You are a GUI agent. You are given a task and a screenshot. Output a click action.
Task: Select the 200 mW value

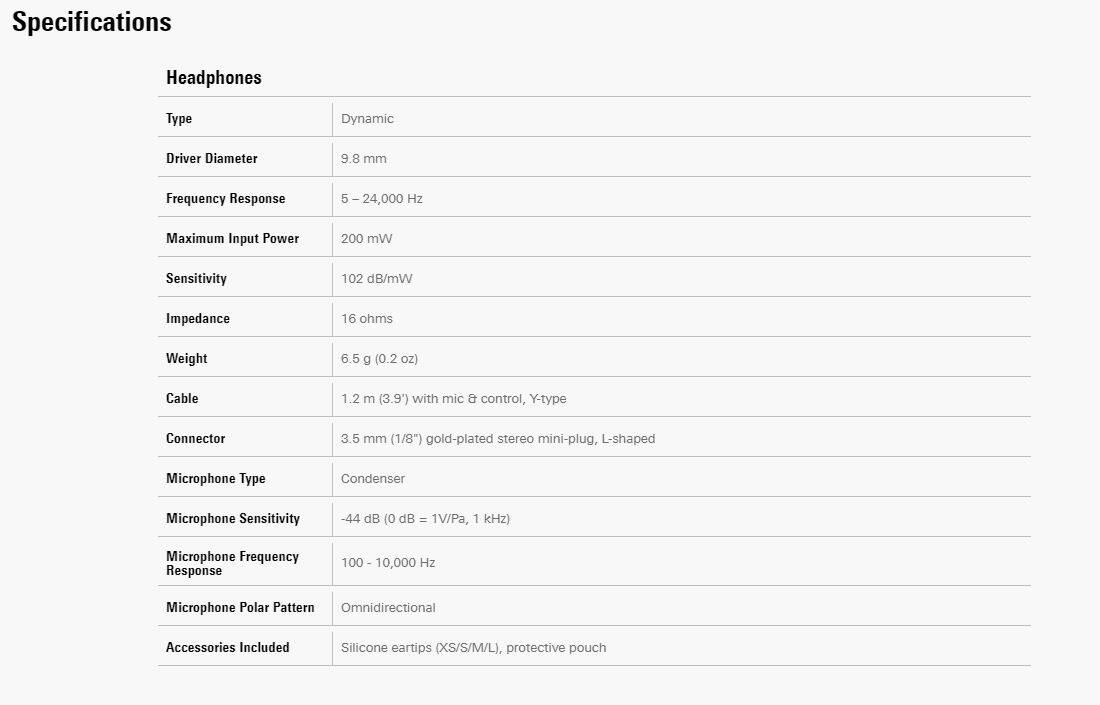coord(366,239)
